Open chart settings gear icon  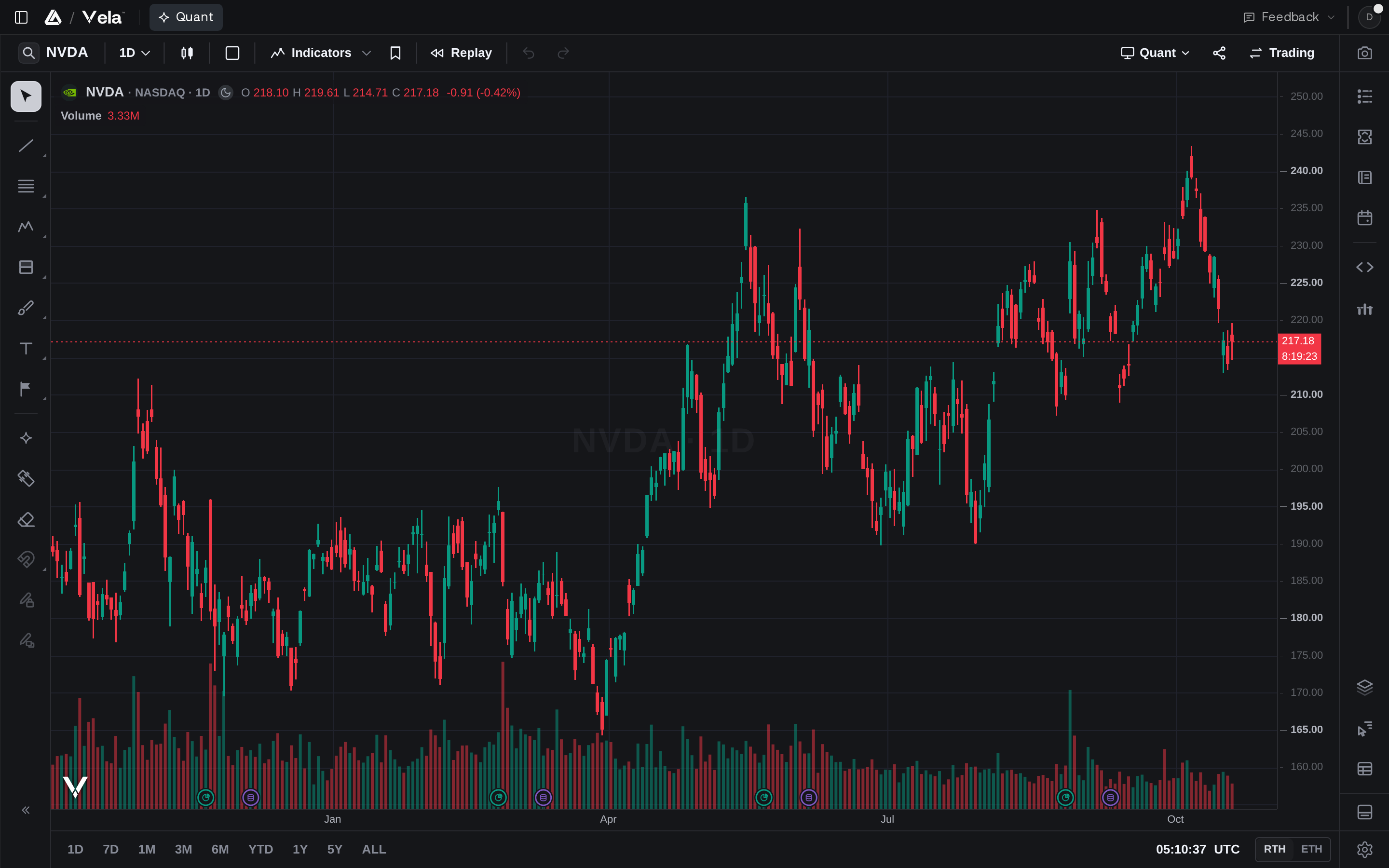tap(1364, 849)
